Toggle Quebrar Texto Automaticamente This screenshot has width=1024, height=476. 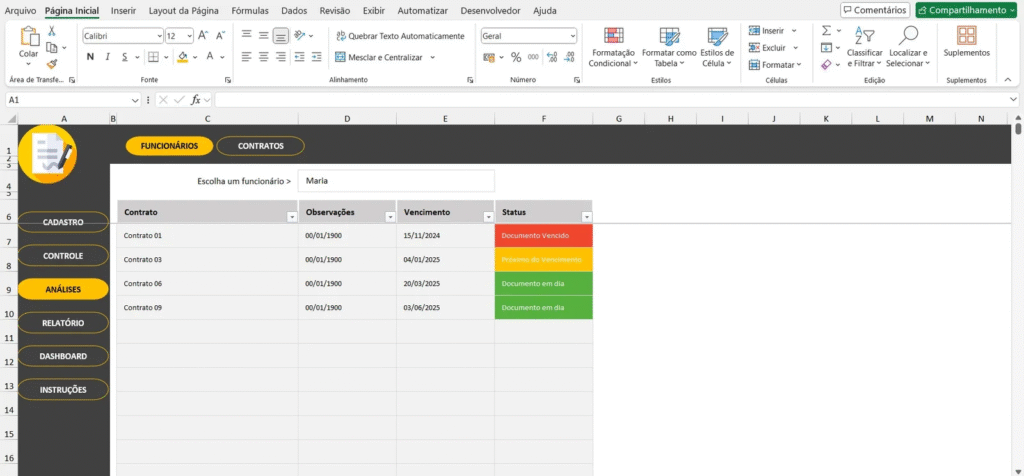399,35
